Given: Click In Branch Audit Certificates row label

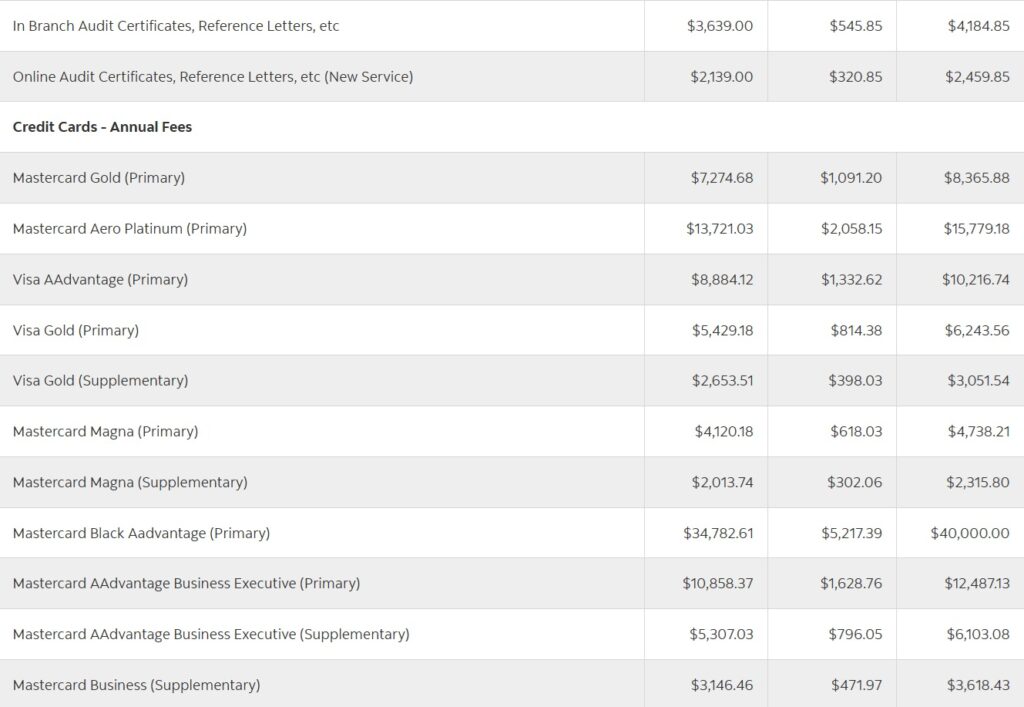Looking at the screenshot, I should click(x=176, y=26).
